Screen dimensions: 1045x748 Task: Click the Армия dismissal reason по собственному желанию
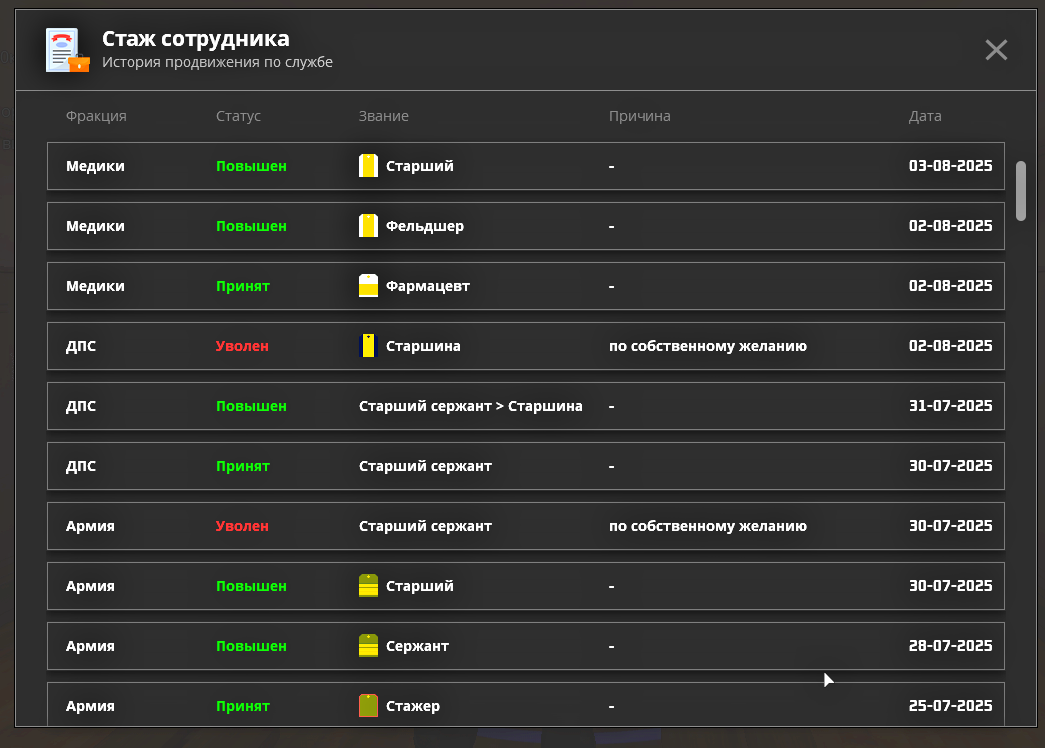coord(708,526)
